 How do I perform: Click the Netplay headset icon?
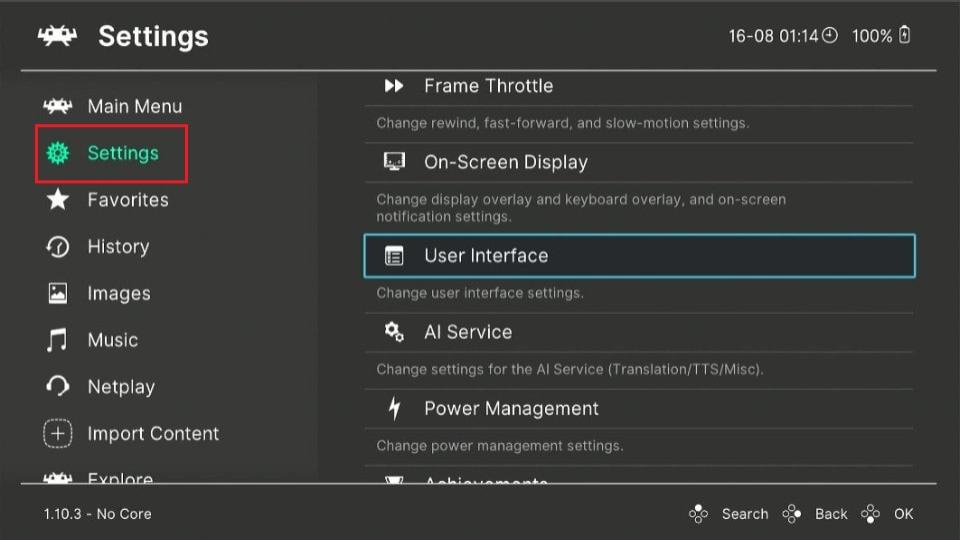(x=58, y=386)
